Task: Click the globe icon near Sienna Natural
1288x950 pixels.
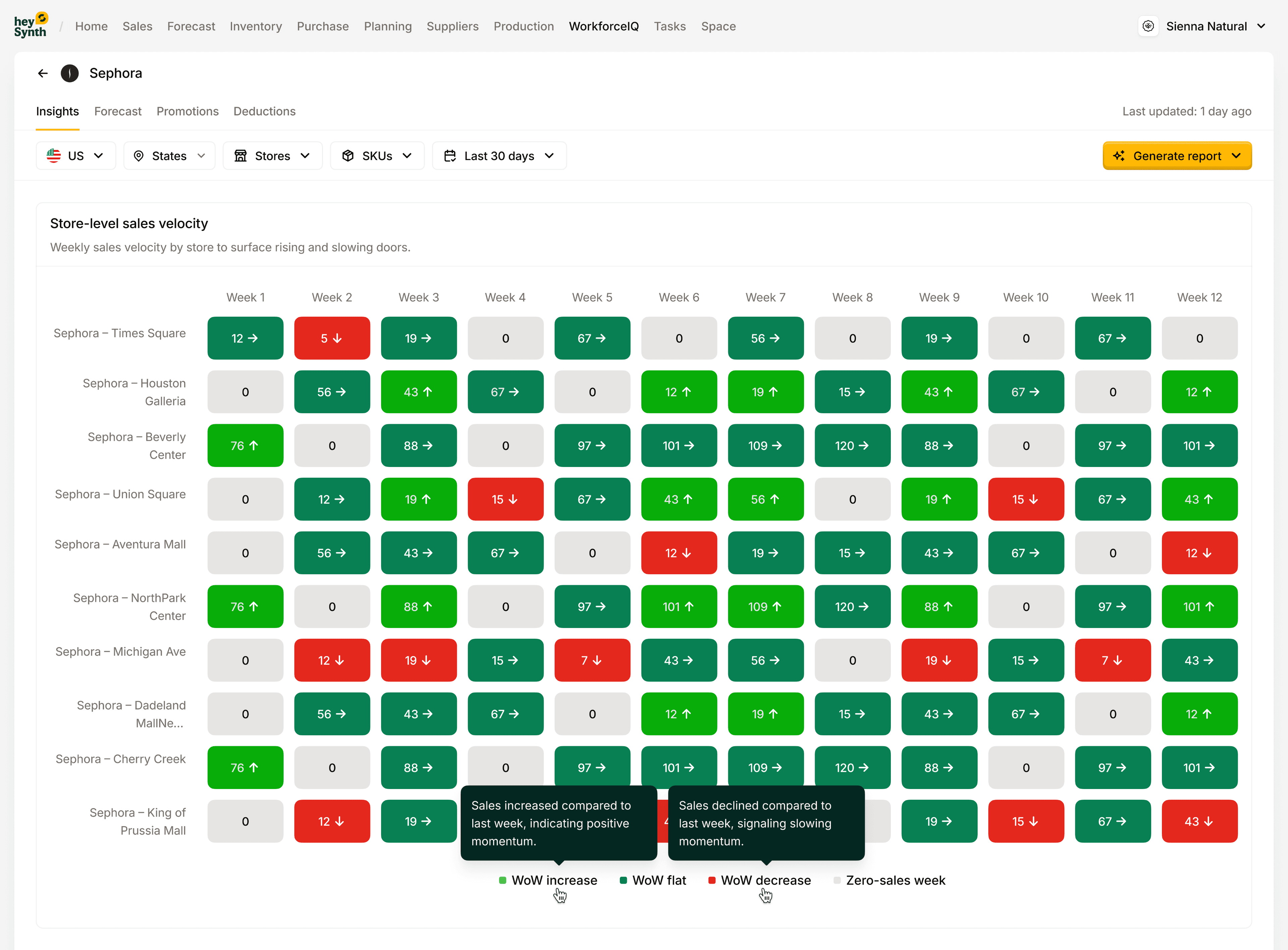Action: point(1148,26)
